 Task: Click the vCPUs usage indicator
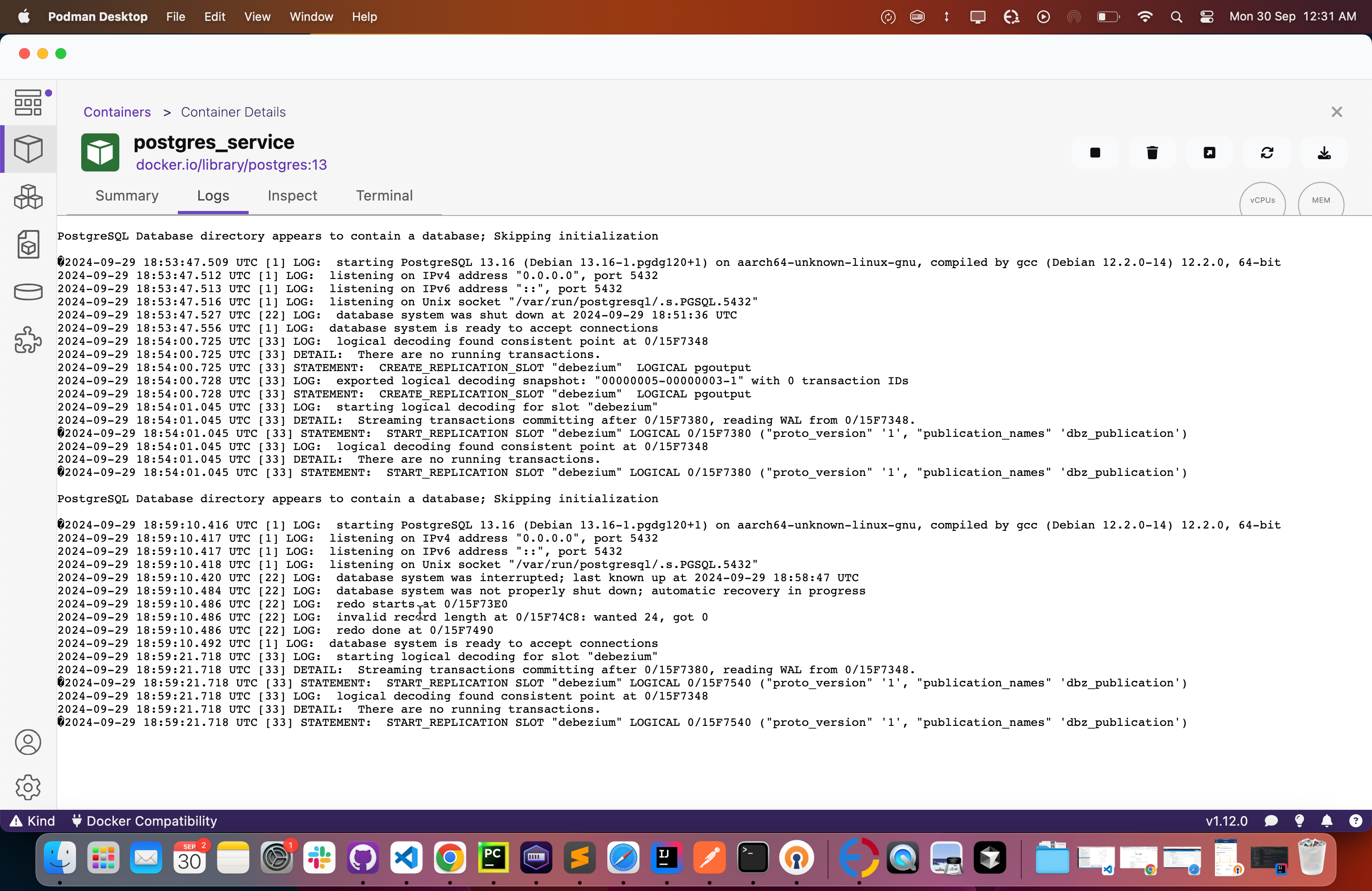point(1262,200)
